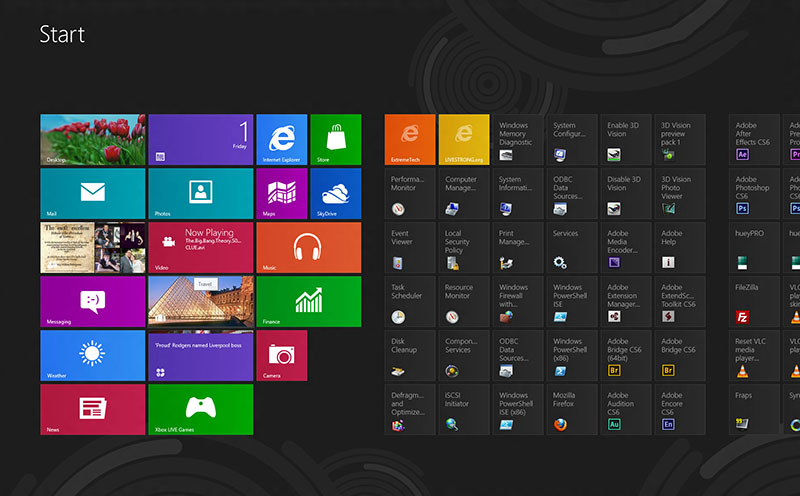800x496 pixels.
Task: Open Adobe ExtendScript Toolkit CS6 tile
Action: [x=680, y=302]
